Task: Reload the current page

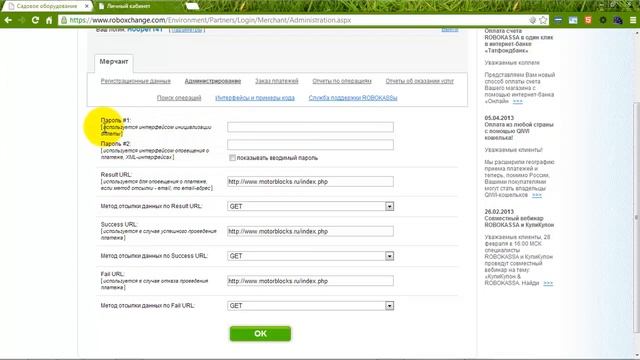Action: coord(35,20)
